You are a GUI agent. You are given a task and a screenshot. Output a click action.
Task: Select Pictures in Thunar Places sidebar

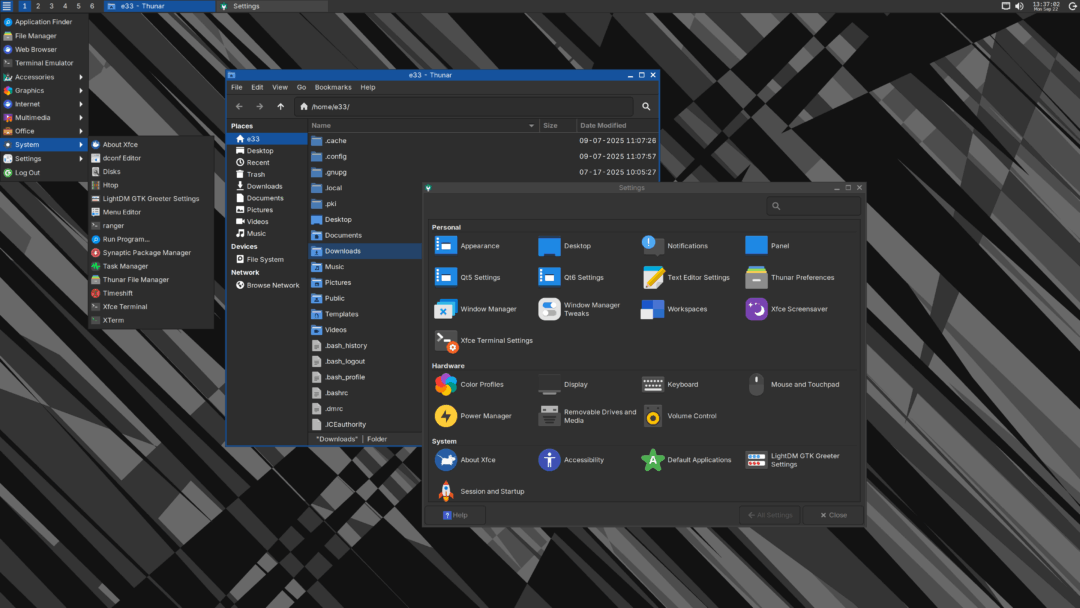[x=260, y=210]
